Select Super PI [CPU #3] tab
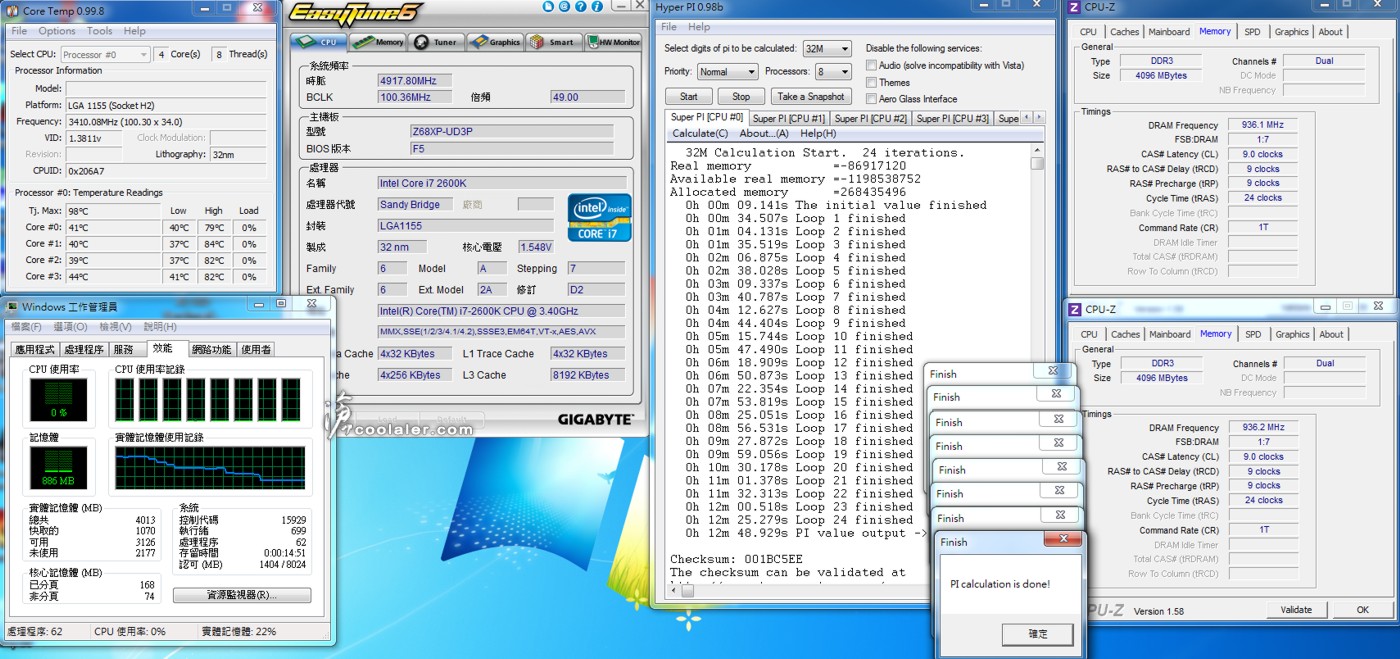1400x659 pixels. click(x=953, y=118)
